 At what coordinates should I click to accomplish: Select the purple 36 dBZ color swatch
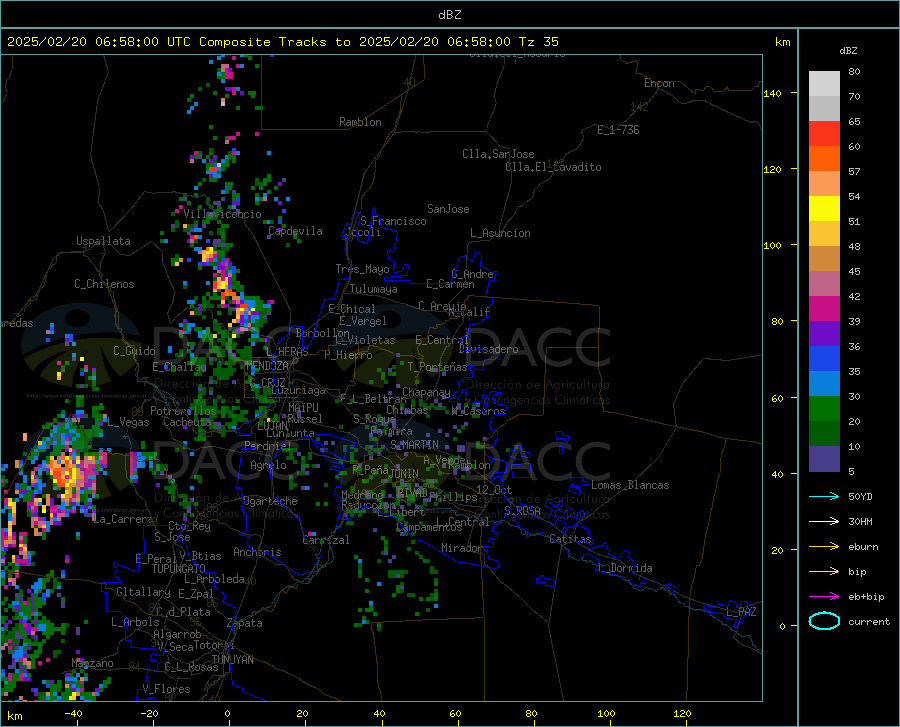(824, 334)
